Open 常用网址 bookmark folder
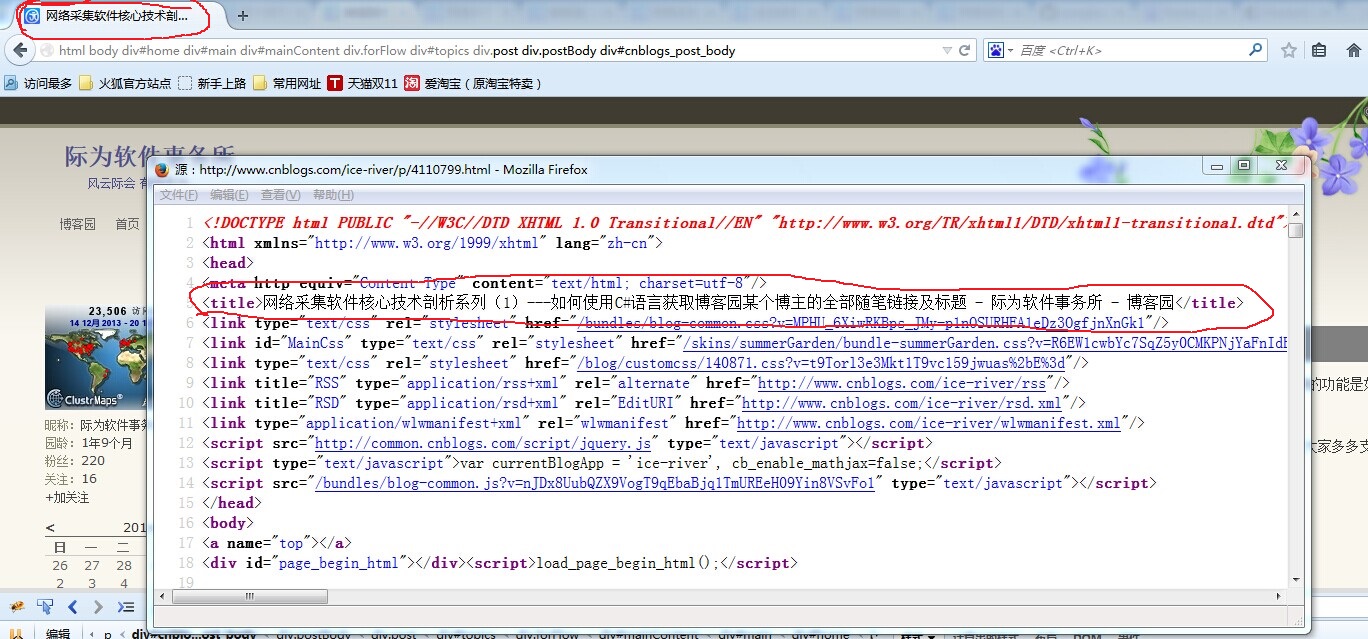Image resolution: width=1368 pixels, height=639 pixels. [287, 84]
